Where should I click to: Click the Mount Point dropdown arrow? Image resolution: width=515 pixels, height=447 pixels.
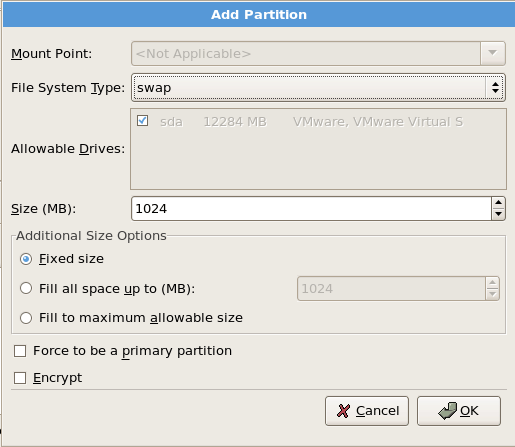click(493, 53)
